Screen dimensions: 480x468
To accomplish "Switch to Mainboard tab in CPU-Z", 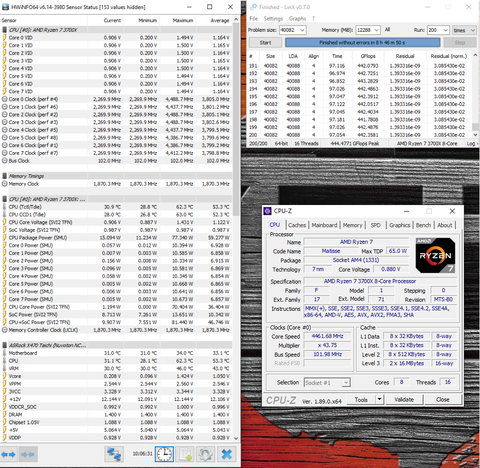I will point(324,225).
